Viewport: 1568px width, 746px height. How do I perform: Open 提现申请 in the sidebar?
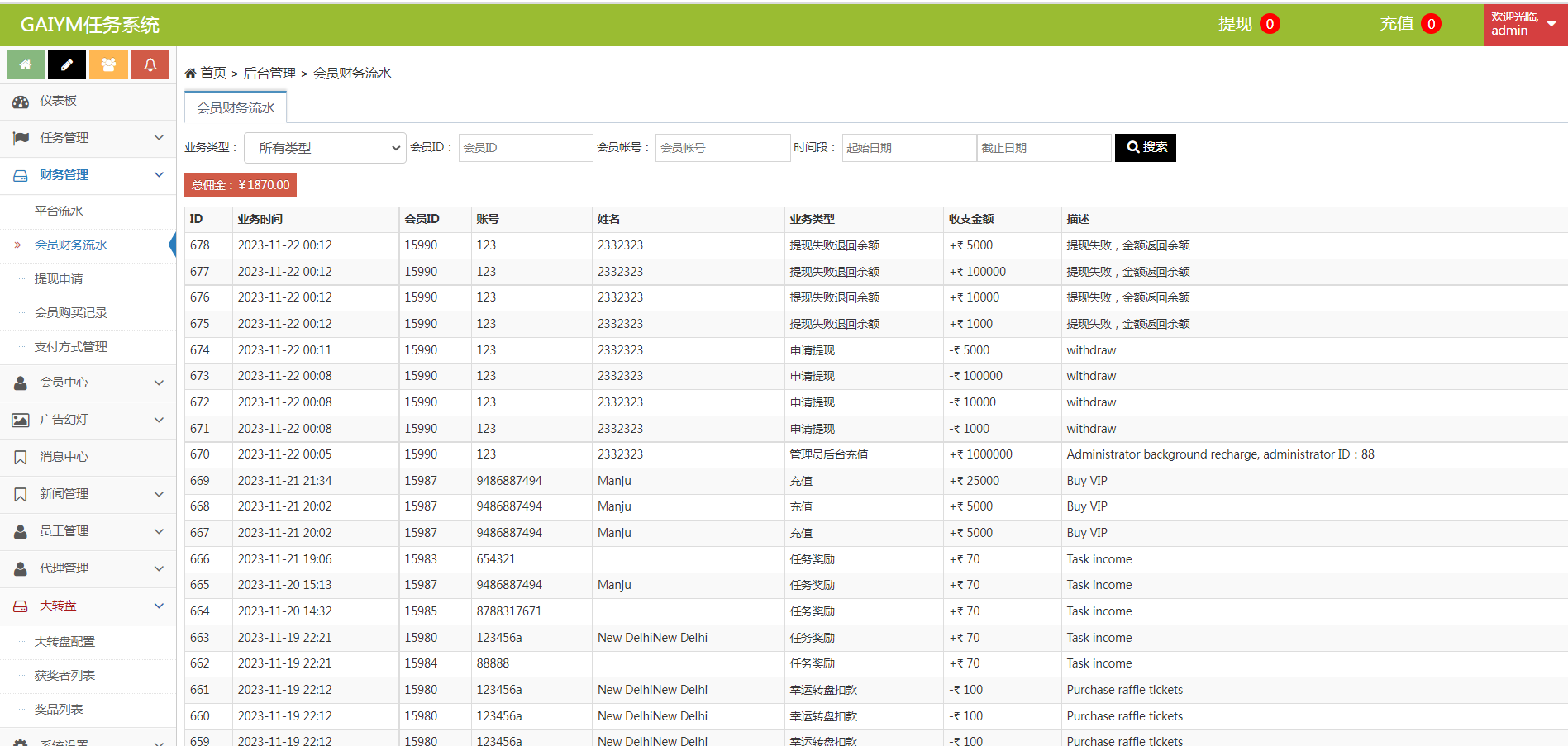[59, 279]
